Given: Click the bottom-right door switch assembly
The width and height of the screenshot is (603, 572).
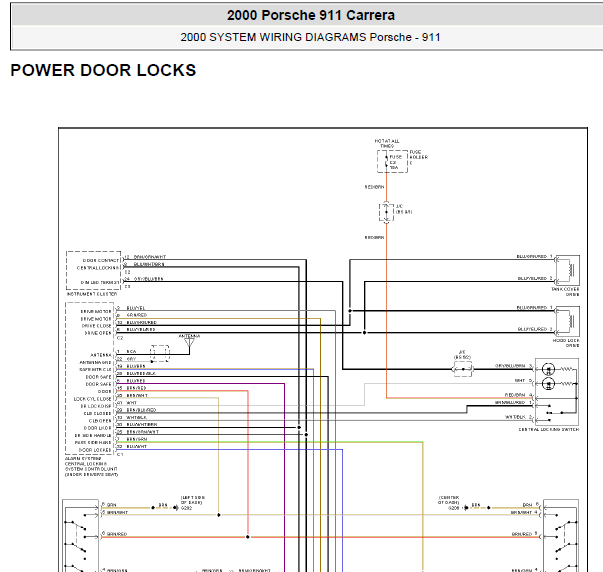Looking at the screenshot, I should pyautogui.click(x=560, y=536).
